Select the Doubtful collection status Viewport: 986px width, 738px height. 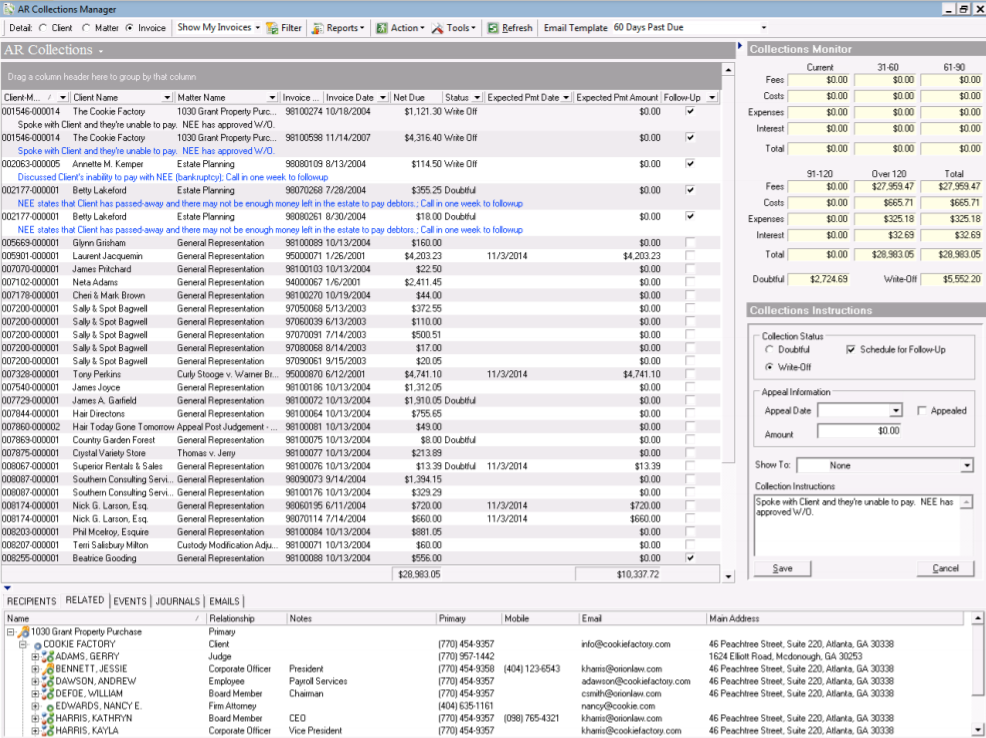coord(769,348)
